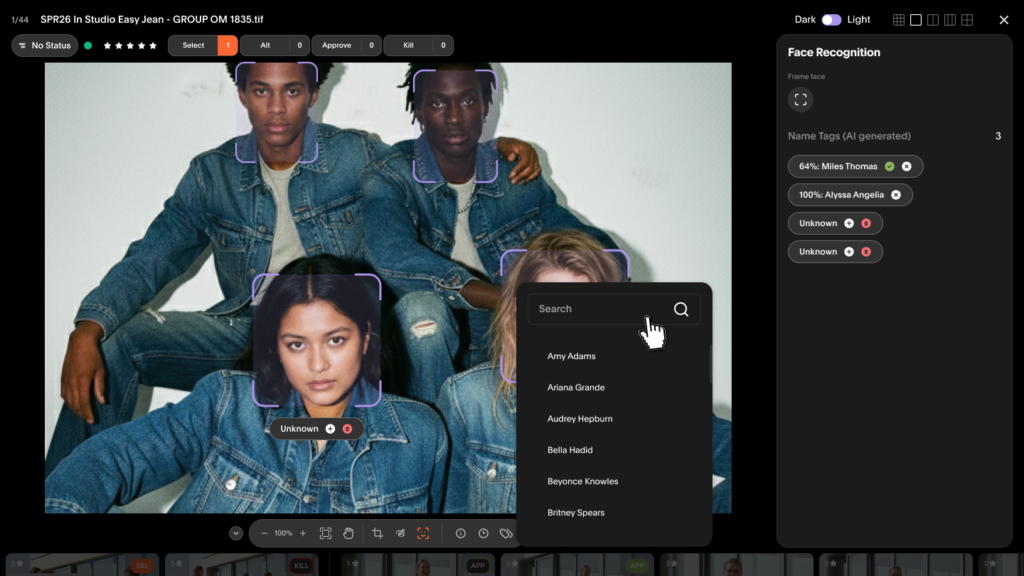Click the magnifier icon in search box
Image resolution: width=1024 pixels, height=576 pixels.
pyautogui.click(x=681, y=309)
